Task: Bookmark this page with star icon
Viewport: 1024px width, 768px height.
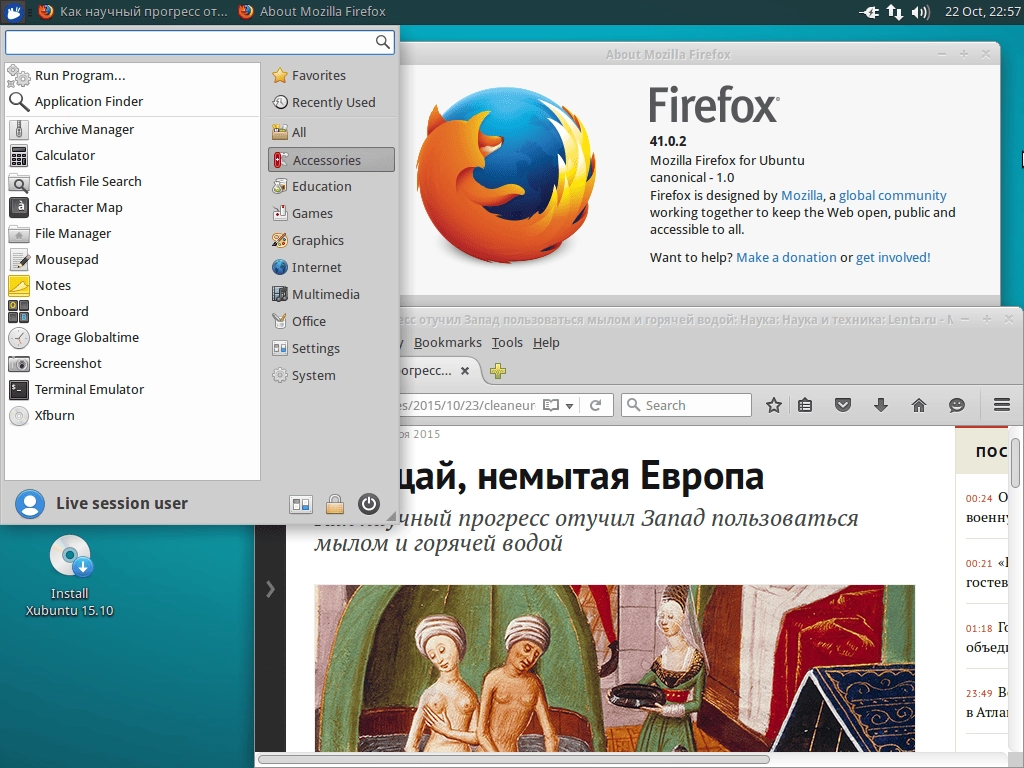Action: point(774,406)
